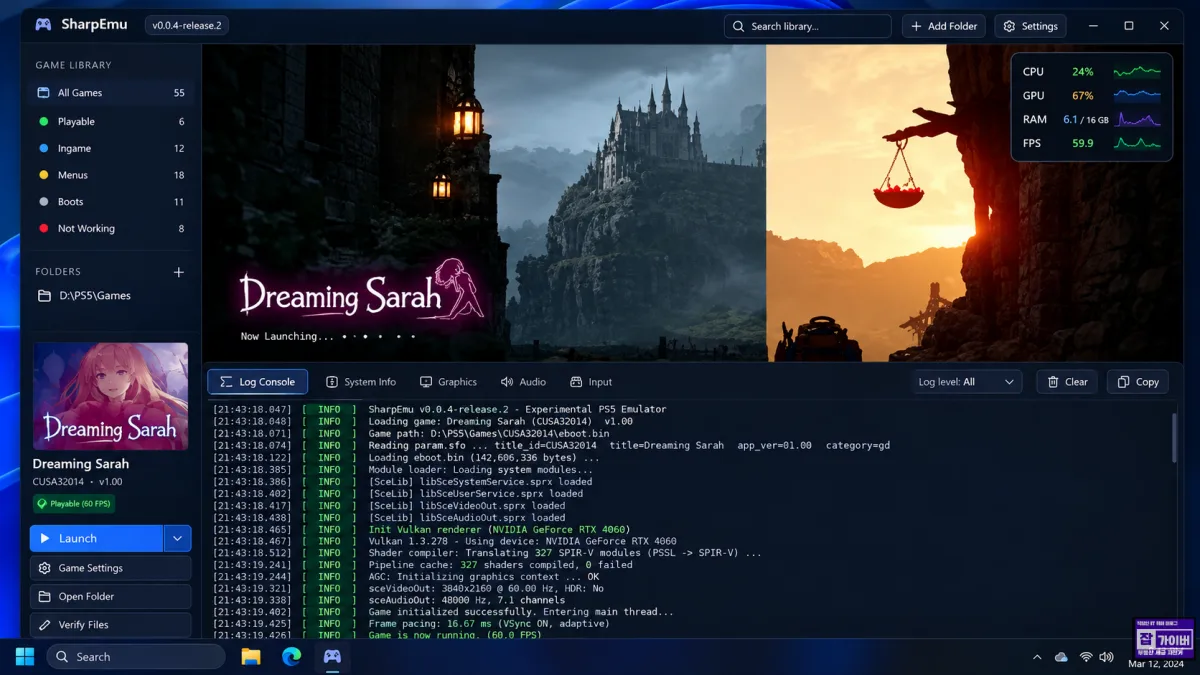Show All Games in the library
Viewport: 1200px width, 675px height.
tap(110, 93)
